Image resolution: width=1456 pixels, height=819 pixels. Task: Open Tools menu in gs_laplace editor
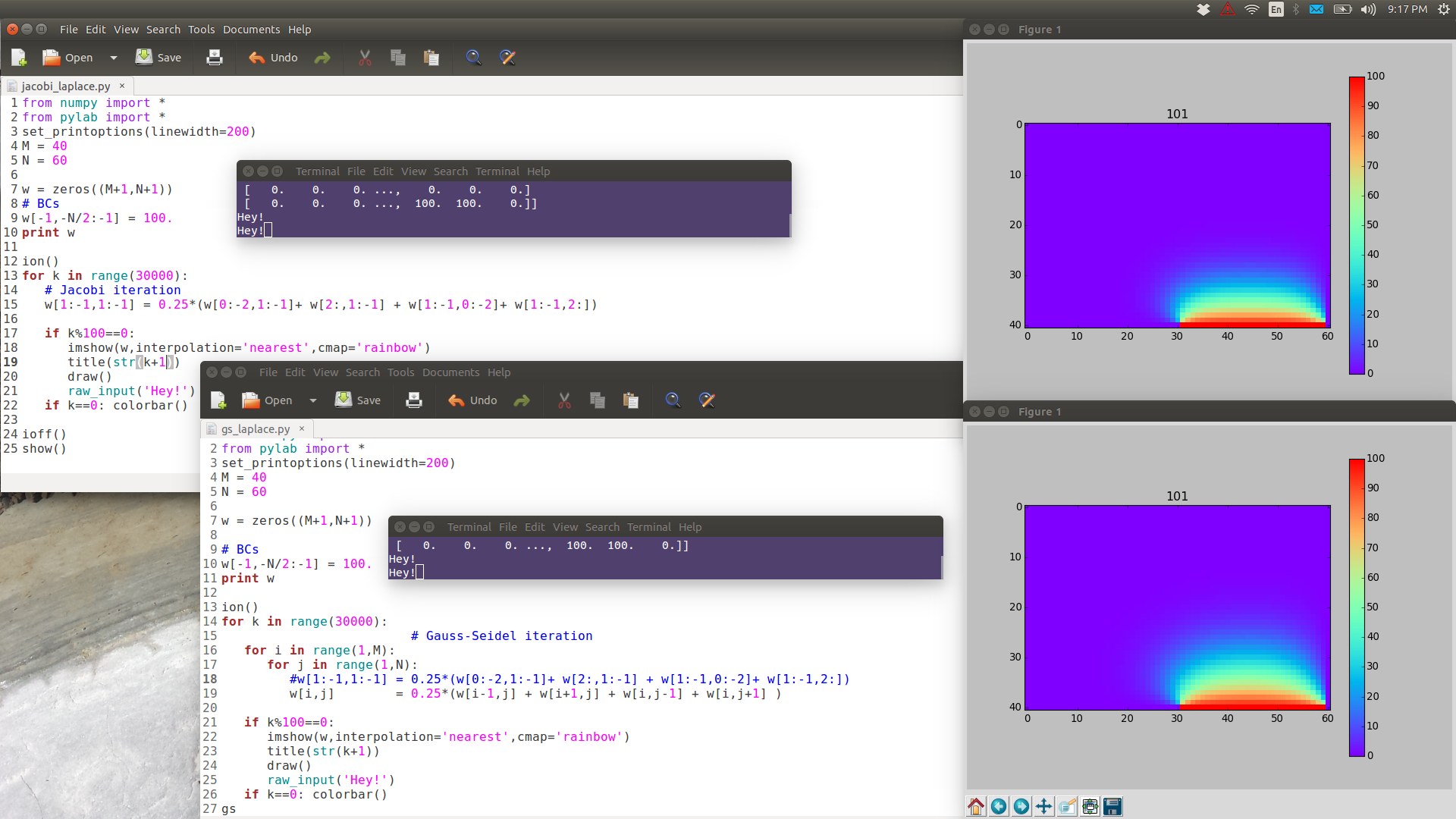coord(400,372)
